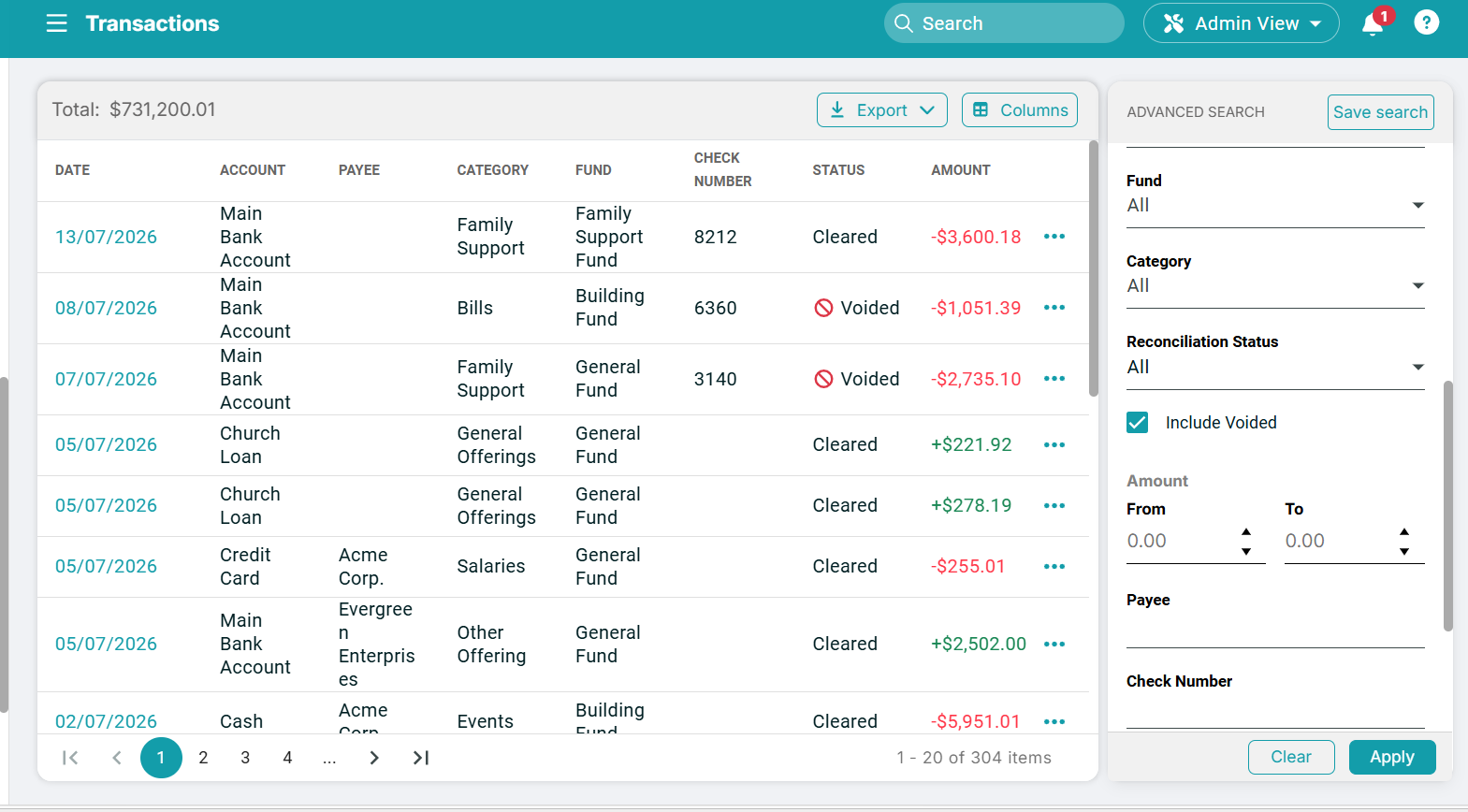Image resolution: width=1468 pixels, height=812 pixels.
Task: Open the notifications bell
Action: (x=1373, y=23)
